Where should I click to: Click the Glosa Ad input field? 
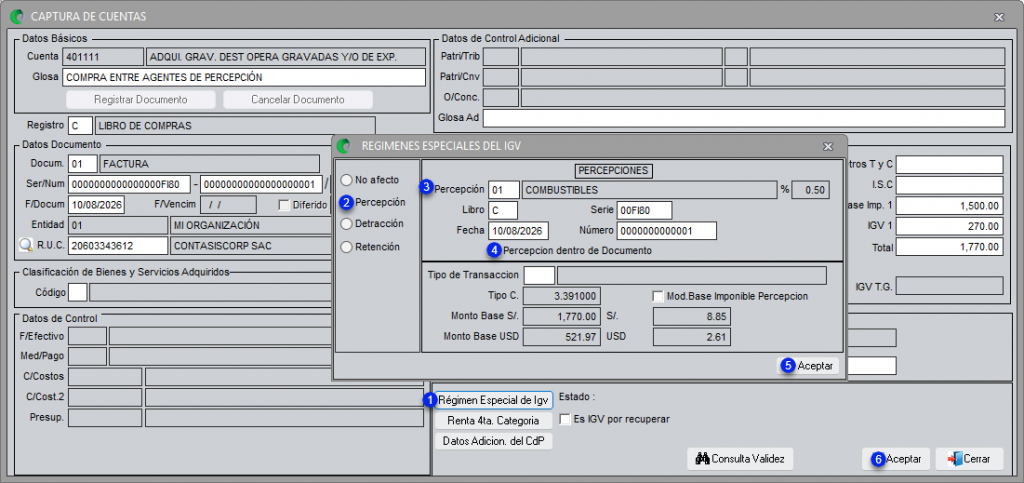point(743,118)
